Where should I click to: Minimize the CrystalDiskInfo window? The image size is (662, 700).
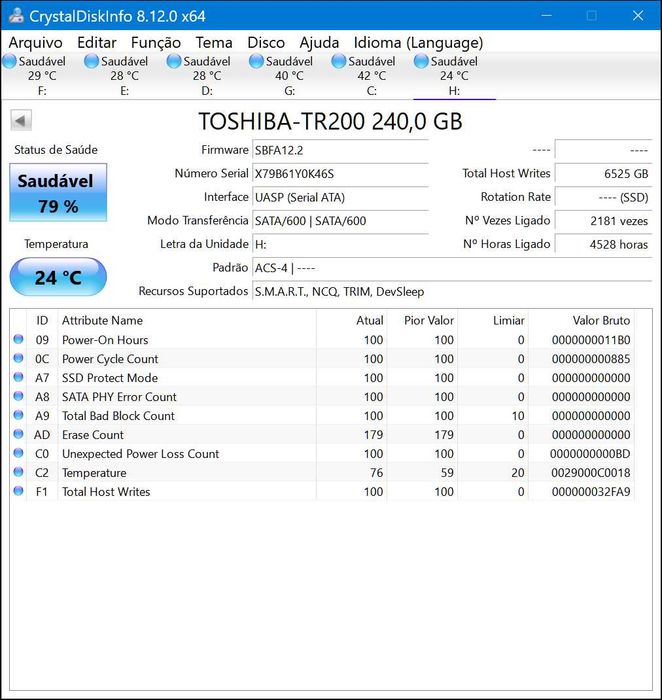tap(546, 16)
